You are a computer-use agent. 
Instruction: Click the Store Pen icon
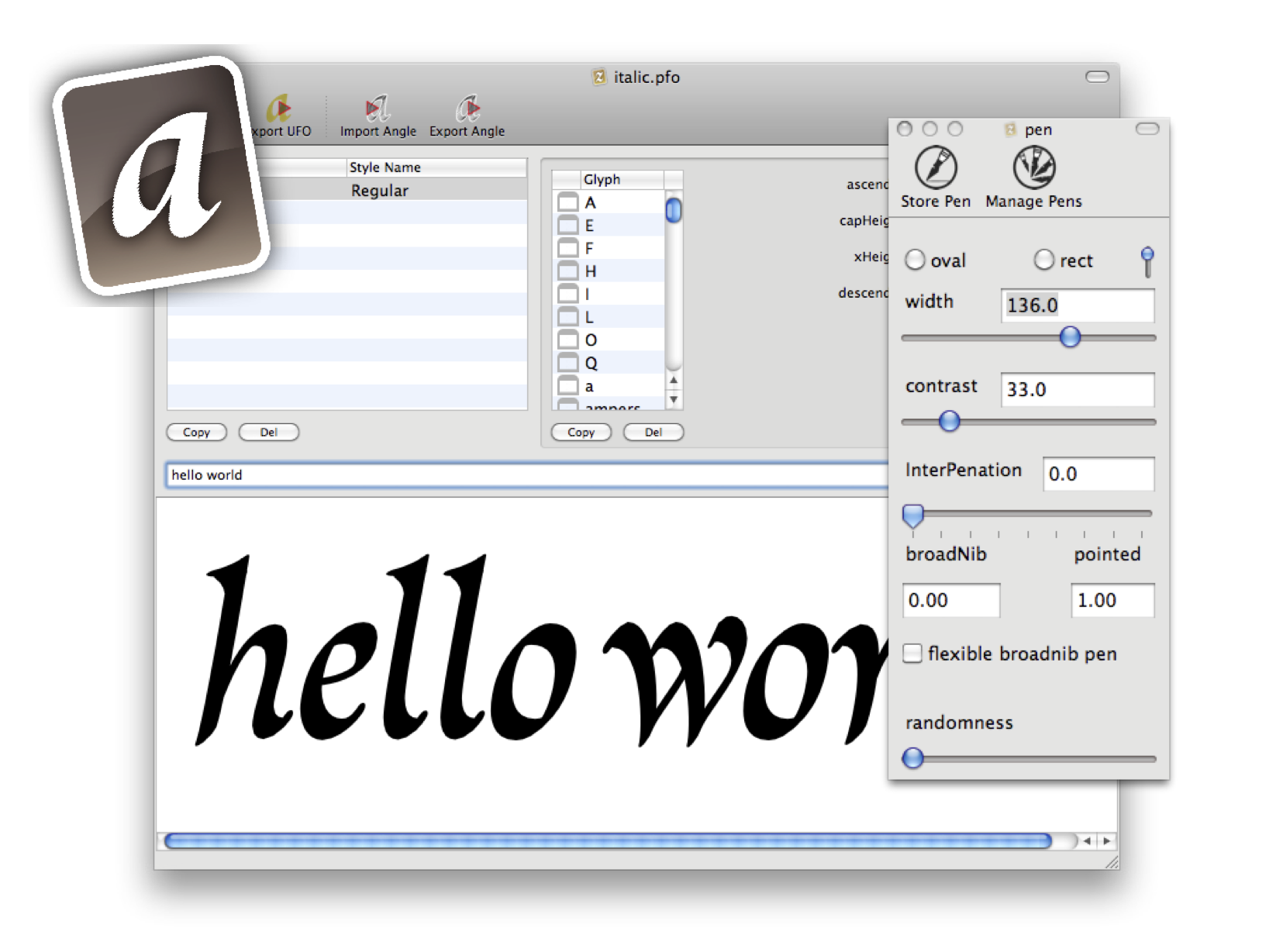[936, 167]
